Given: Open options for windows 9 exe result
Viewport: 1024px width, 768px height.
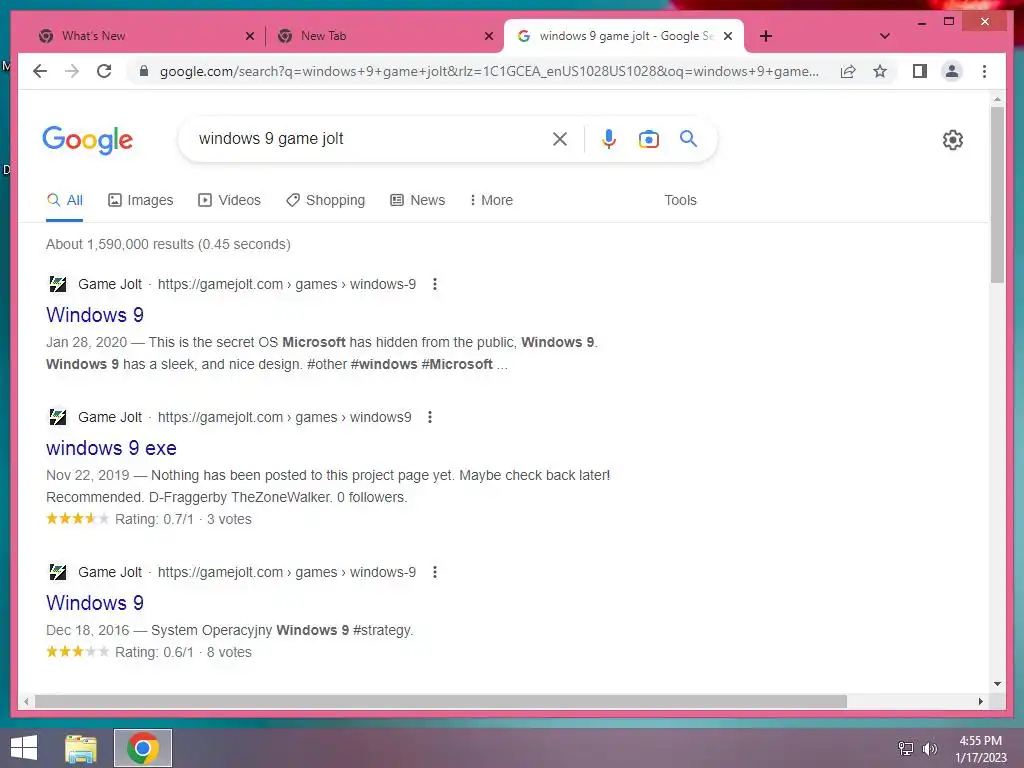Looking at the screenshot, I should (430, 417).
